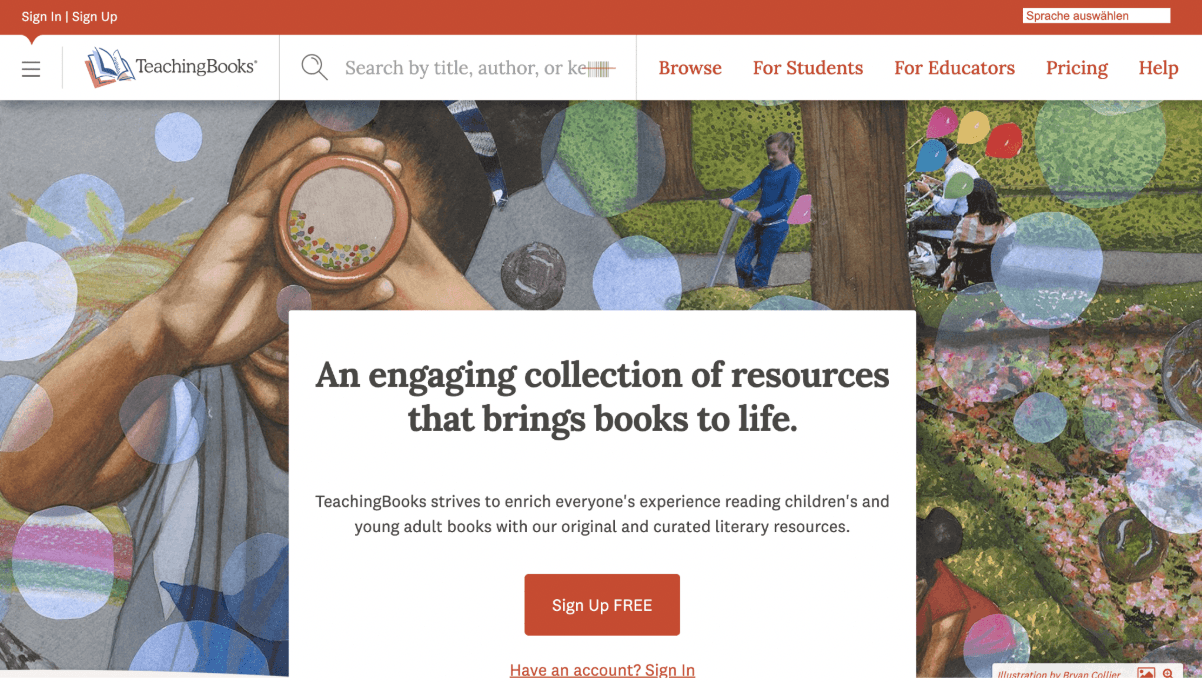1202x682 pixels.
Task: Open the Browse menu
Action: 690,67
